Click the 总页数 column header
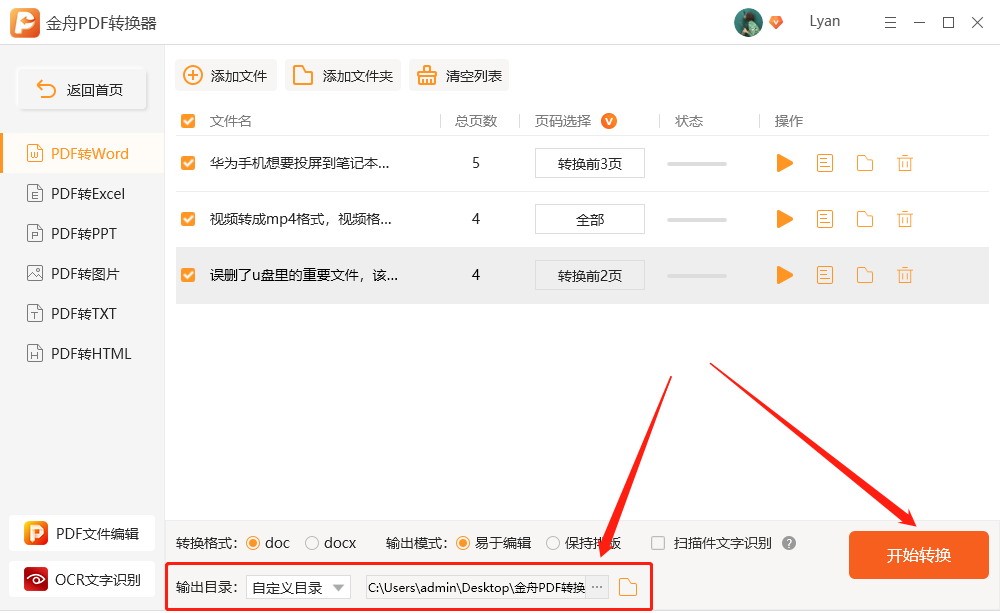The image size is (1000, 613). tap(476, 121)
